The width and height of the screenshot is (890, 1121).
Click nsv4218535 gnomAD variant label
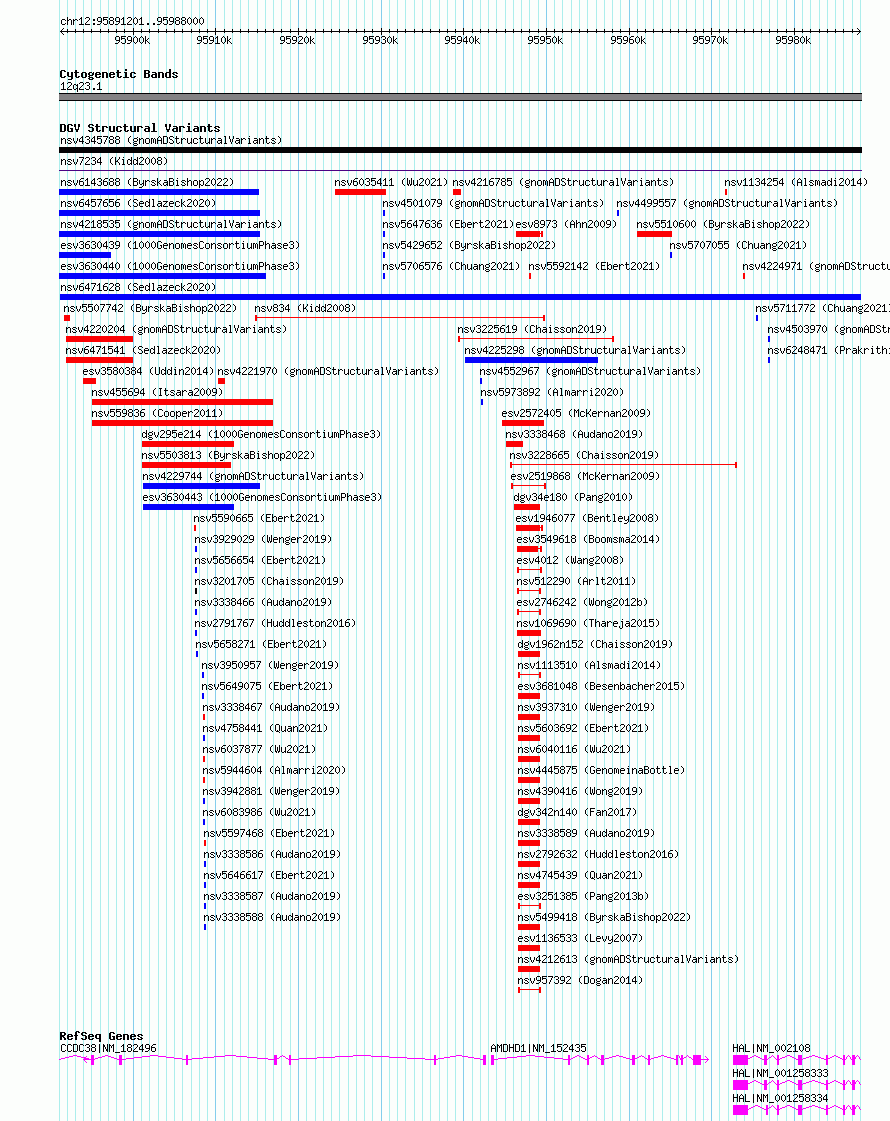click(171, 224)
